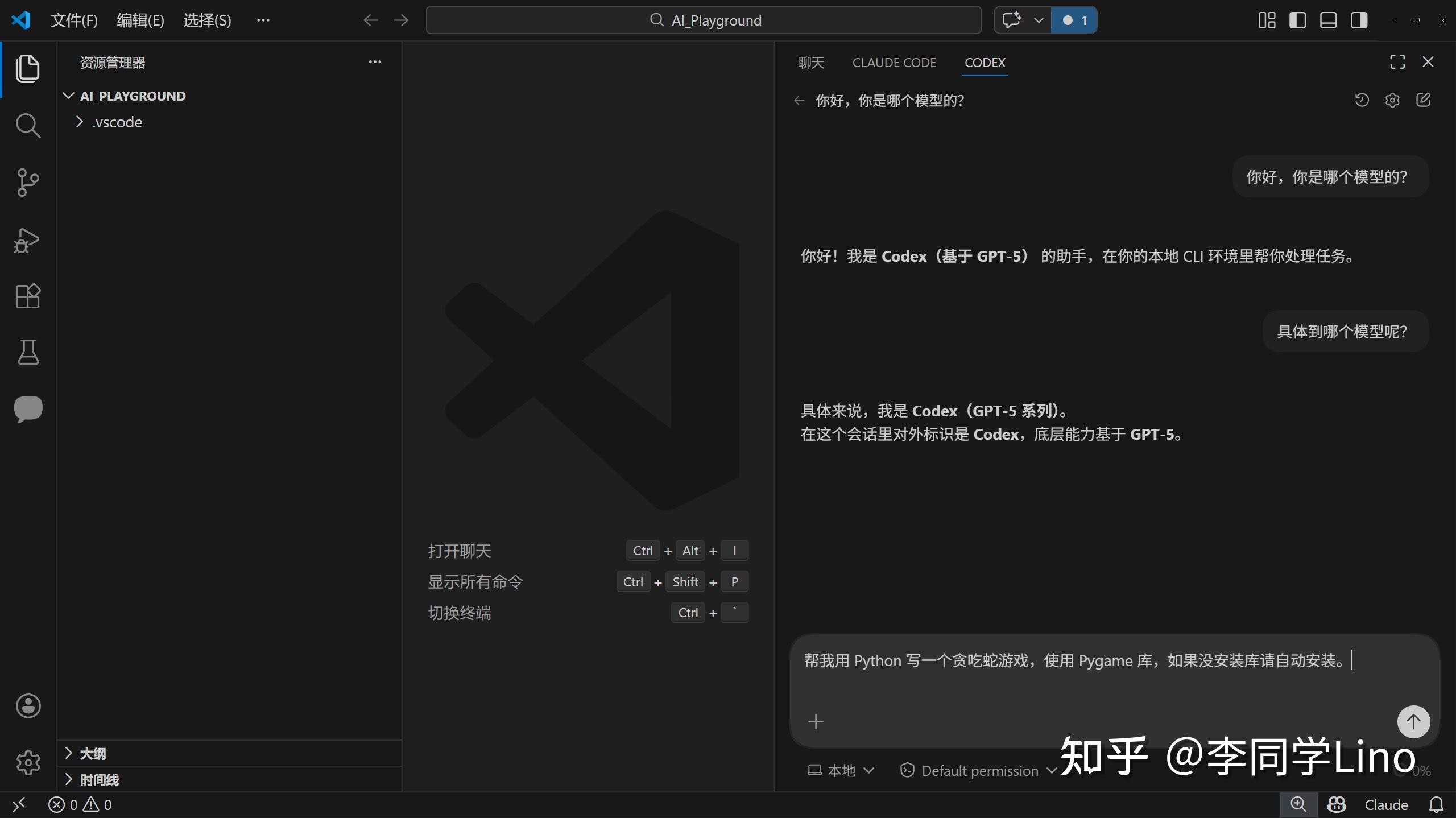Send the Codex message with arrow button

click(1413, 721)
